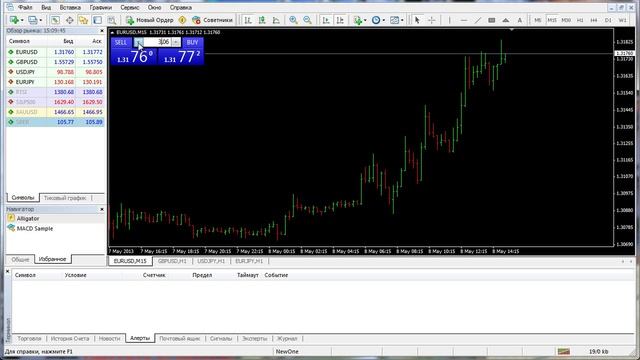Open the Сервис menu
The height and width of the screenshot is (360, 640).
[x=130, y=7]
